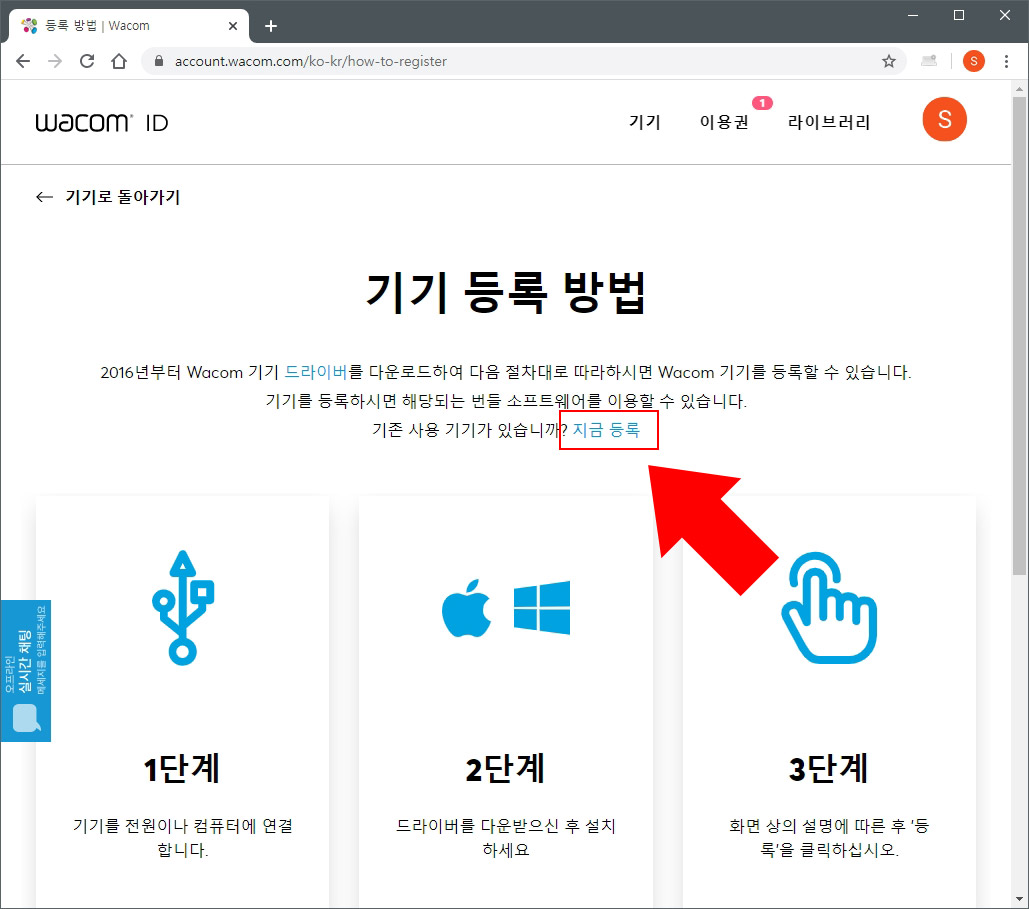Screen dimensions: 1029x909
Task: Click the browser home icon
Action: (119, 60)
